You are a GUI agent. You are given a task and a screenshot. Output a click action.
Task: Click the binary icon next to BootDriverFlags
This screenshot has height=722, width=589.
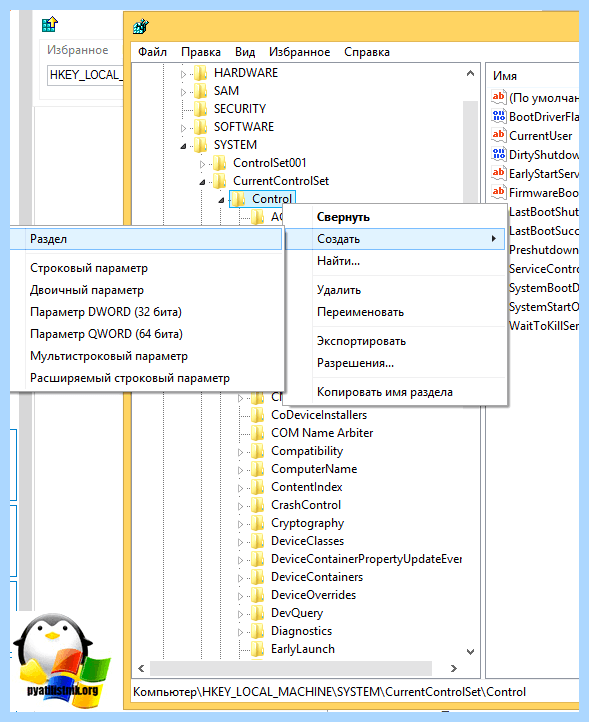point(499,116)
